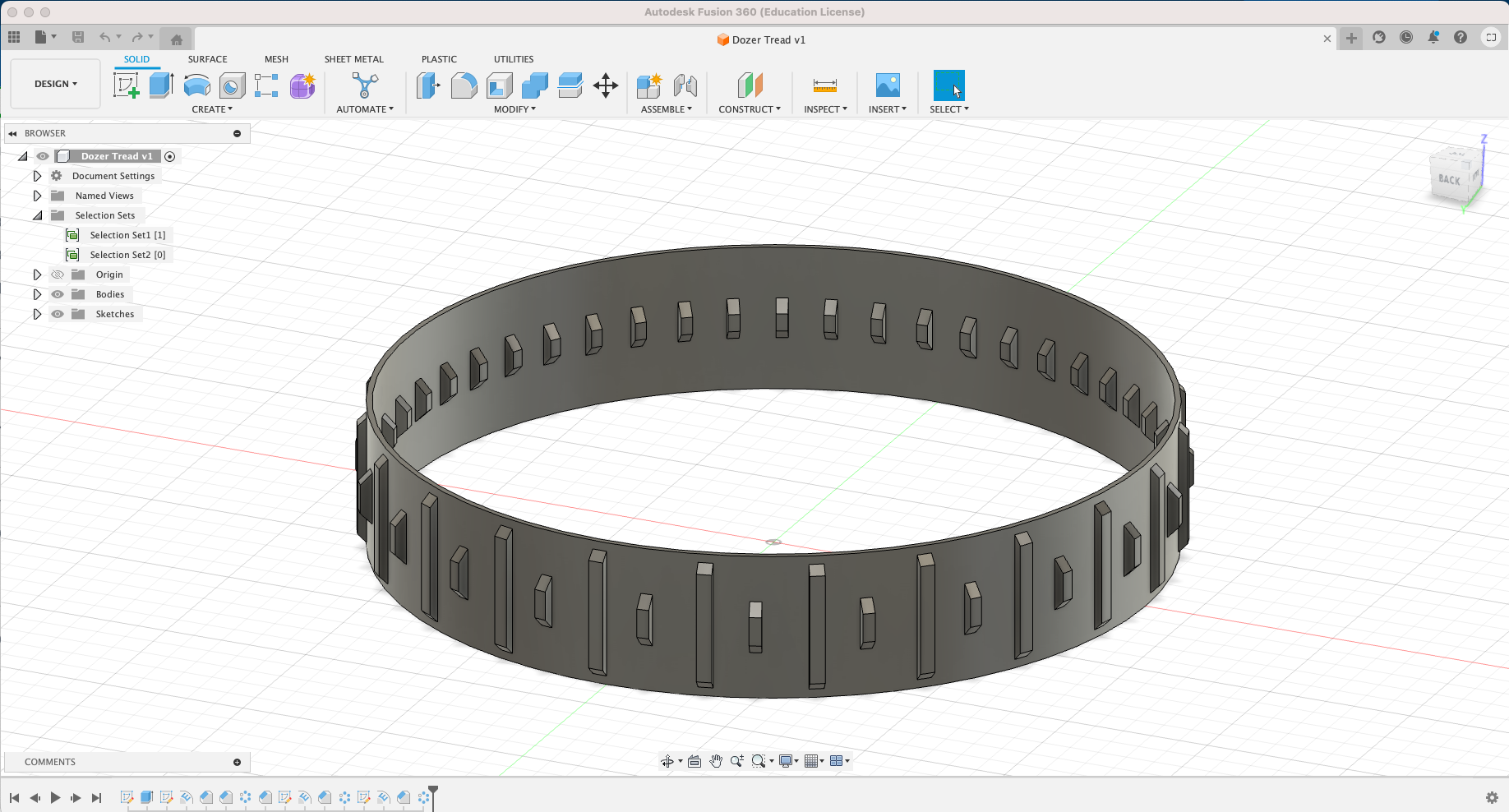Click the Measure tool under Inspect
1509x812 pixels.
(x=824, y=85)
